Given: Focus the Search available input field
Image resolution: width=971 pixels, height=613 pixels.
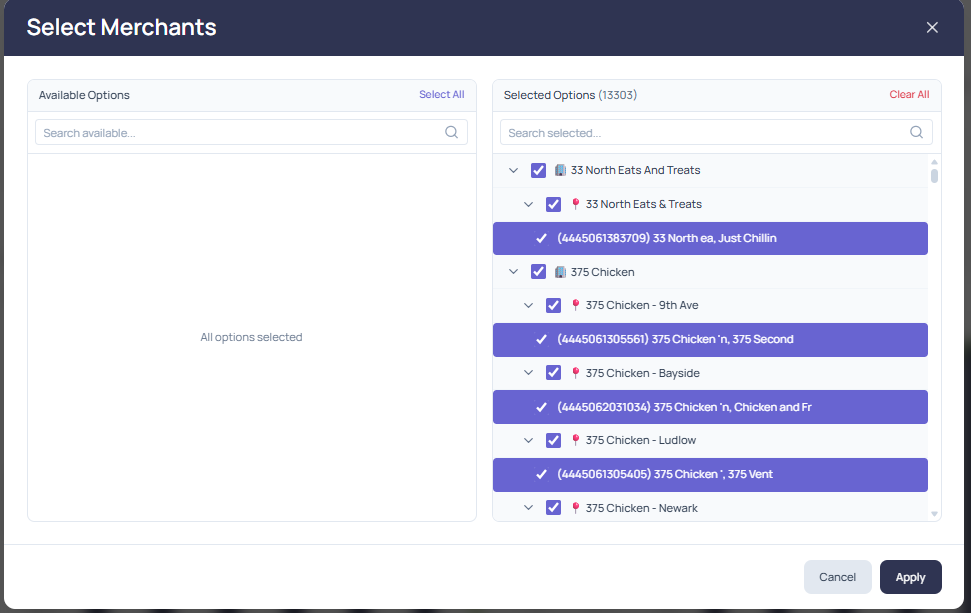Looking at the screenshot, I should coord(251,133).
